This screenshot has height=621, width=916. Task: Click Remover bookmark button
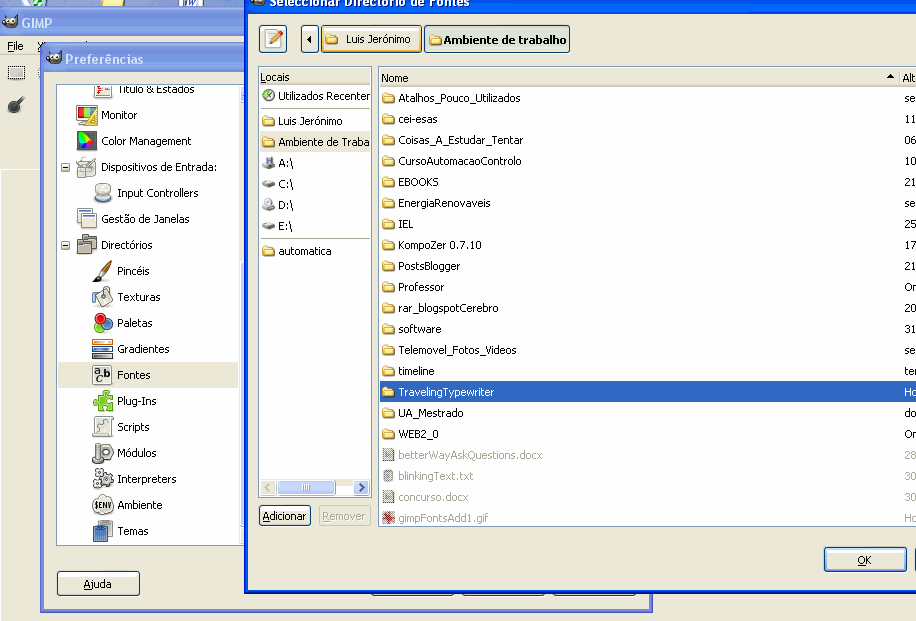[344, 516]
